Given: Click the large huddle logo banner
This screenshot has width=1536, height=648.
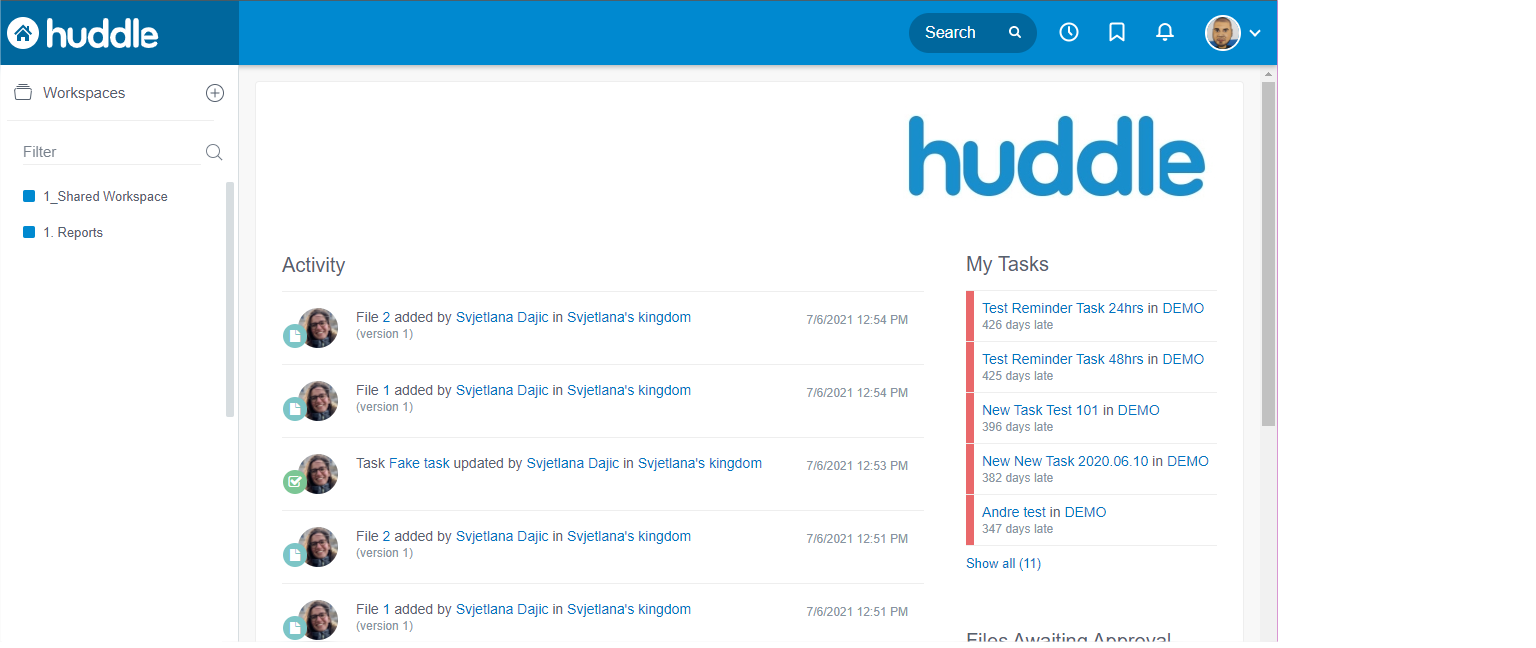Looking at the screenshot, I should click(1056, 156).
